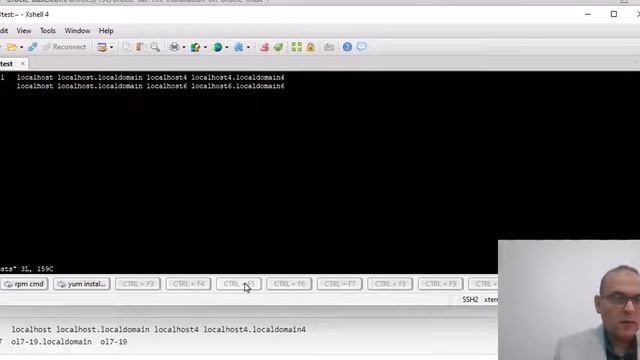Click the CTRL + F9 quick button
The image size is (640, 360).
click(440, 284)
